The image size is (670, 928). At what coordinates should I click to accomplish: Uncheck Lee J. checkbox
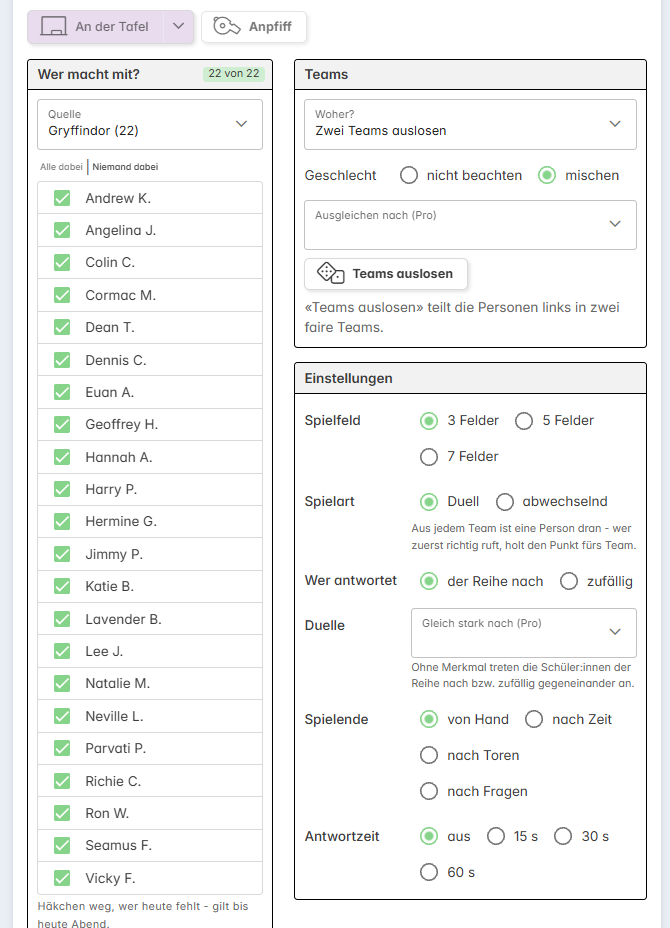pos(62,651)
